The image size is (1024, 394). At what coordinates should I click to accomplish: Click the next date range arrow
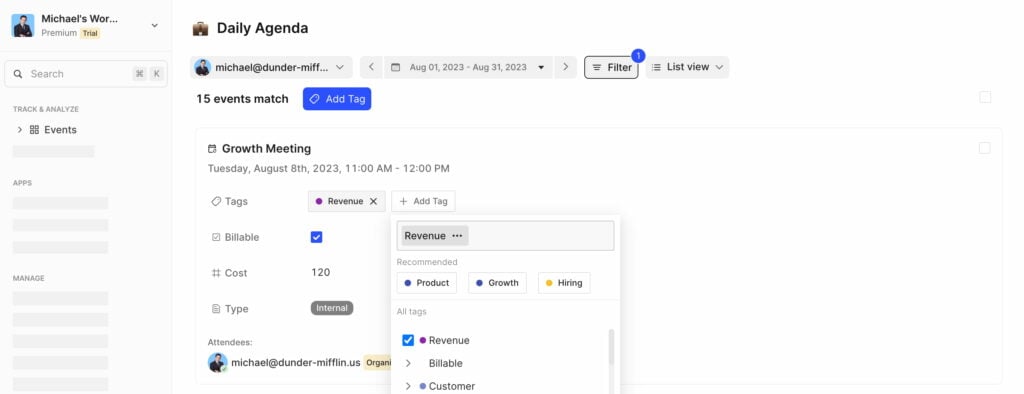click(566, 67)
